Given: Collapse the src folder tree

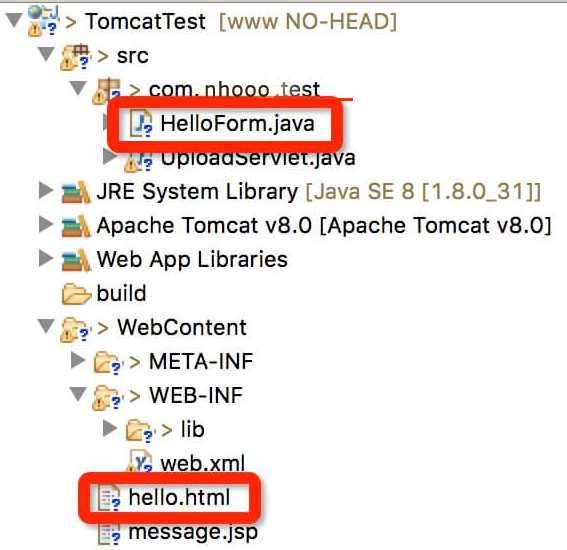Looking at the screenshot, I should (46, 54).
